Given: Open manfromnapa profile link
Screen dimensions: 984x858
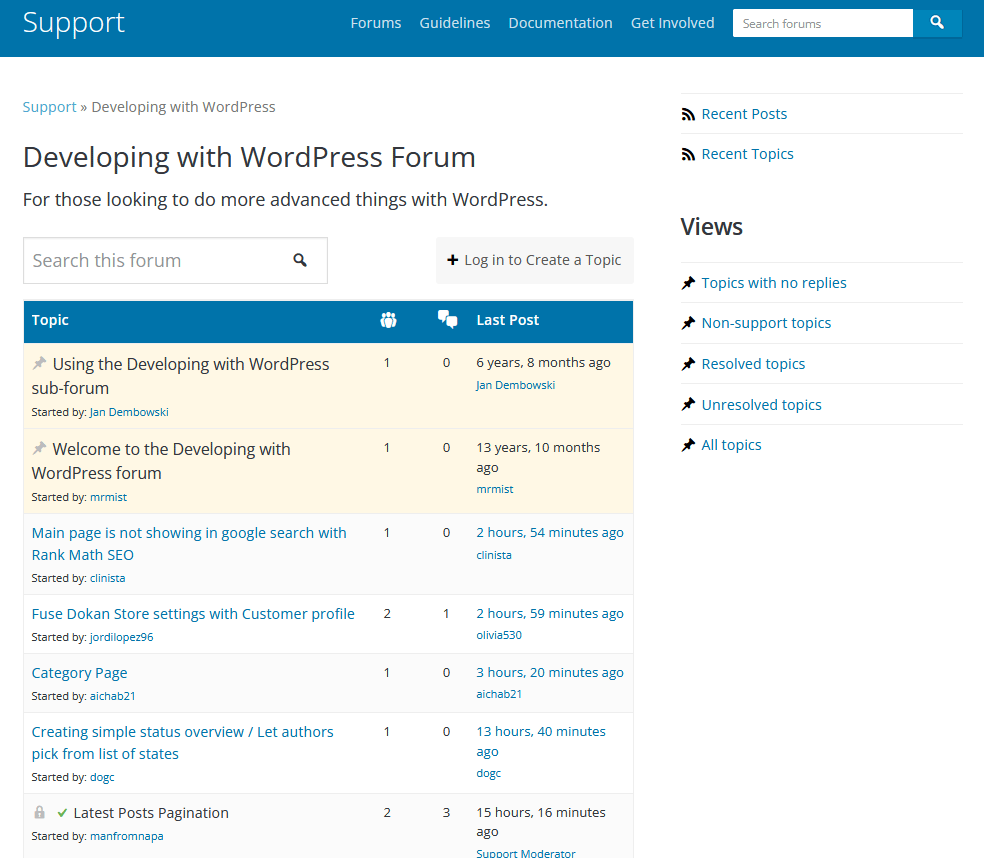Looking at the screenshot, I should [x=126, y=836].
